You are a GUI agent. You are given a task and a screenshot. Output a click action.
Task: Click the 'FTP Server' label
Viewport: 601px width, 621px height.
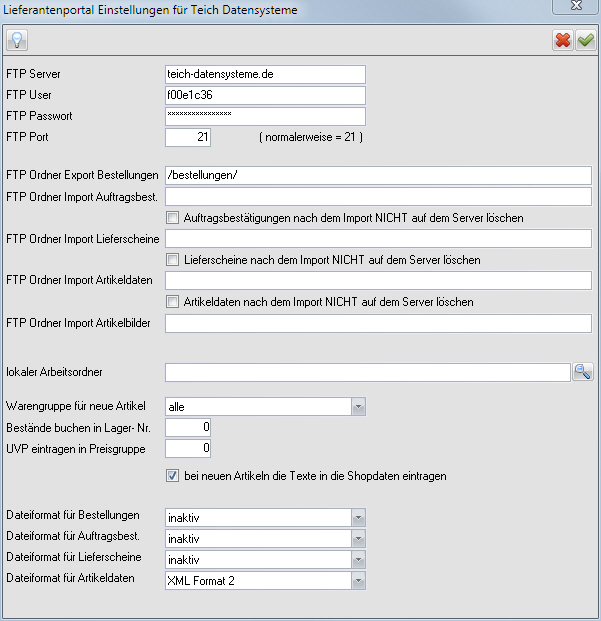coord(33,74)
